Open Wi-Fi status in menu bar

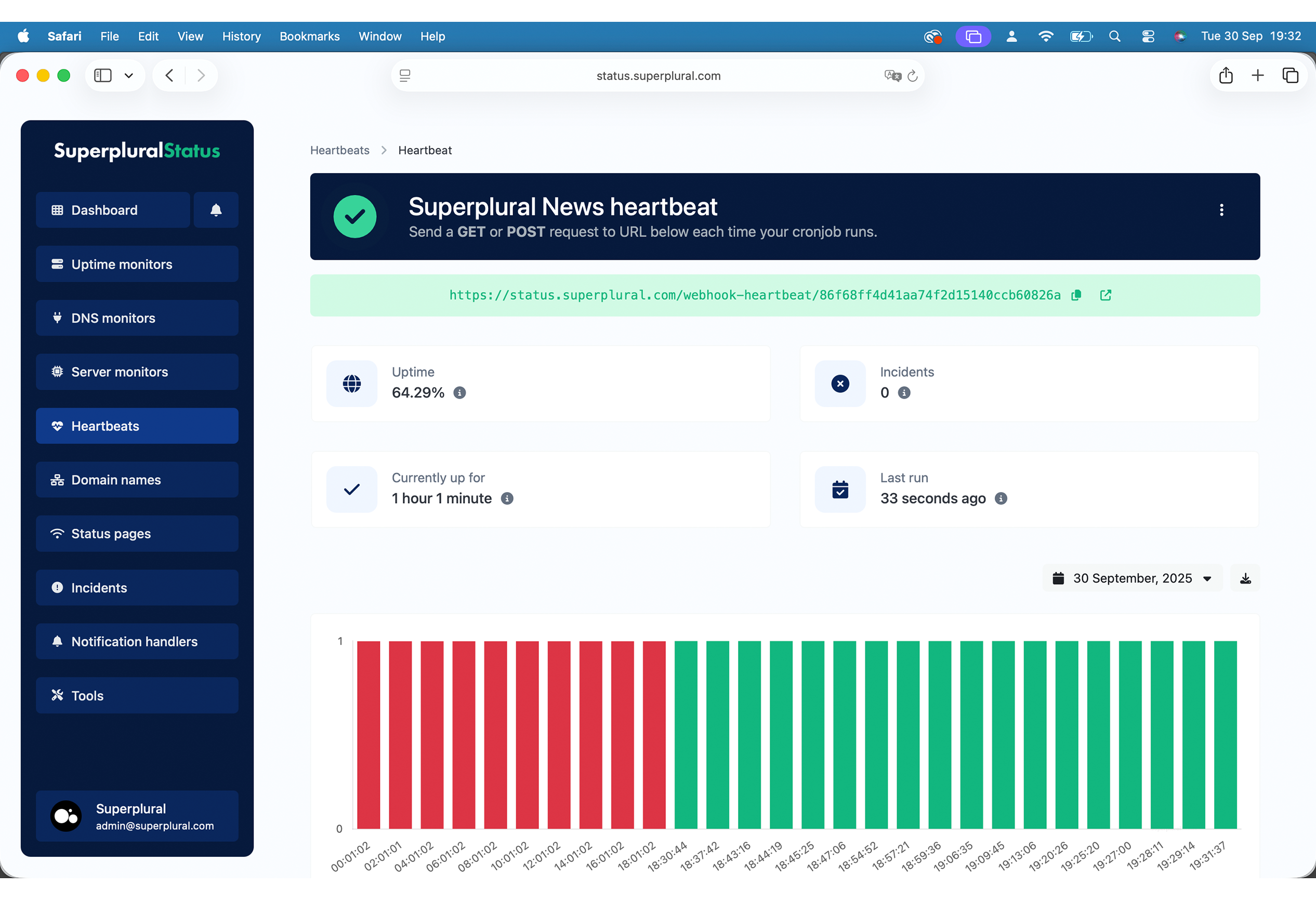(x=1045, y=36)
